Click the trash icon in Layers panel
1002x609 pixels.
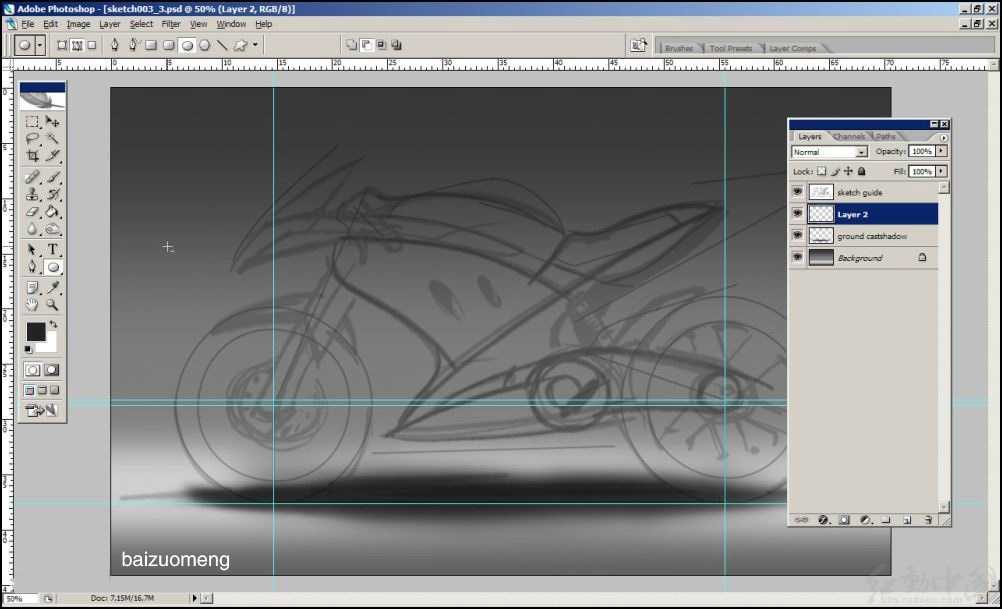click(x=928, y=520)
